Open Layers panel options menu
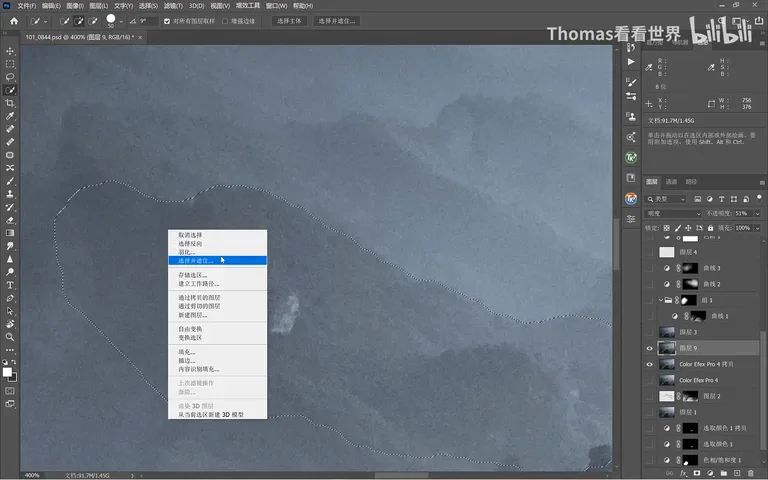The width and height of the screenshot is (768, 480). pos(762,182)
